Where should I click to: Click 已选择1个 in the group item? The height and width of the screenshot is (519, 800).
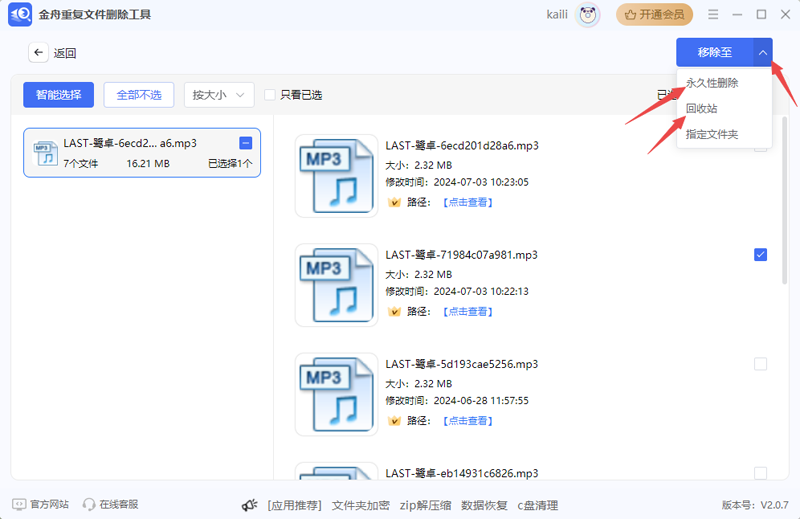(x=230, y=163)
